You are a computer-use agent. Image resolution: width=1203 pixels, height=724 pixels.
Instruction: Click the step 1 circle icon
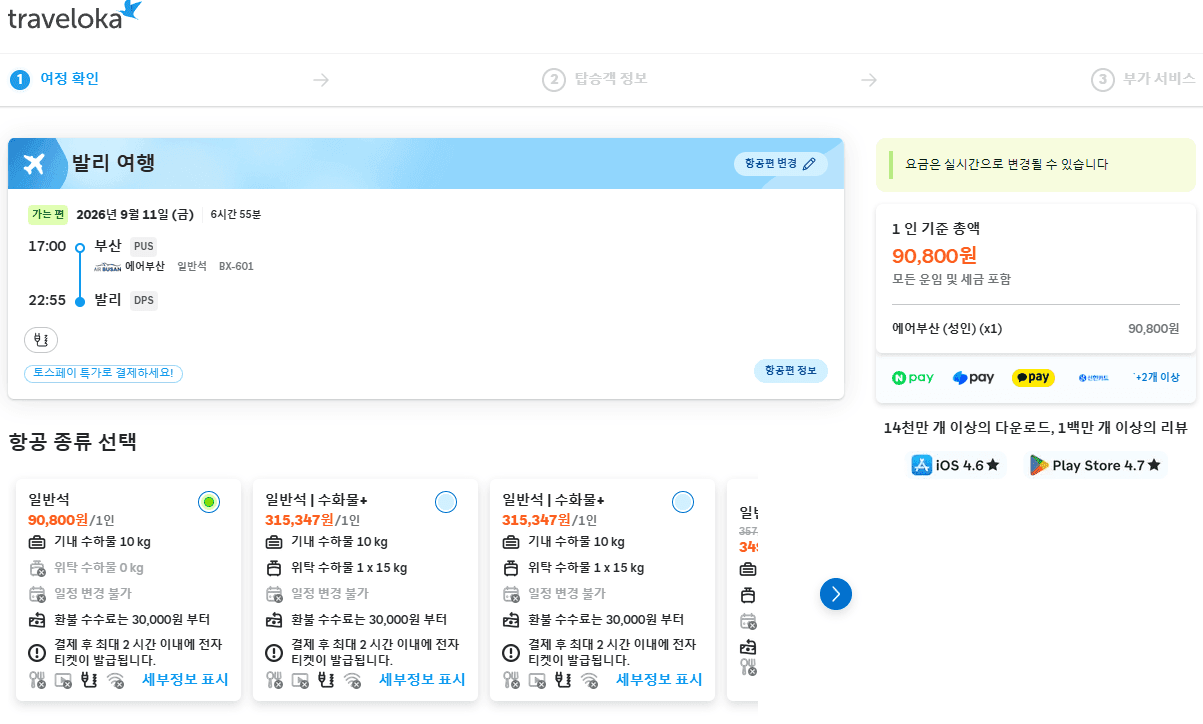[x=20, y=80]
